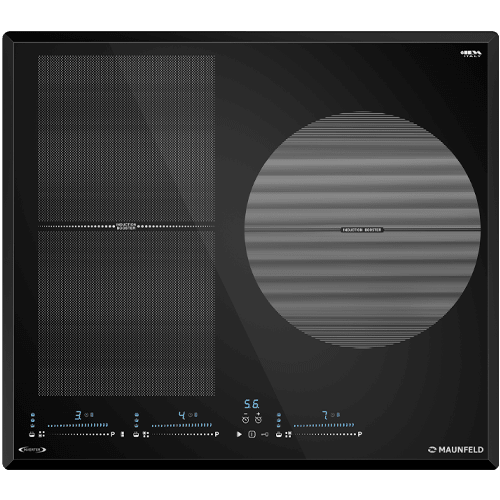Screen dimensions: 500x500
Task: Set left zone slider to Boost P
Action: click(113, 434)
